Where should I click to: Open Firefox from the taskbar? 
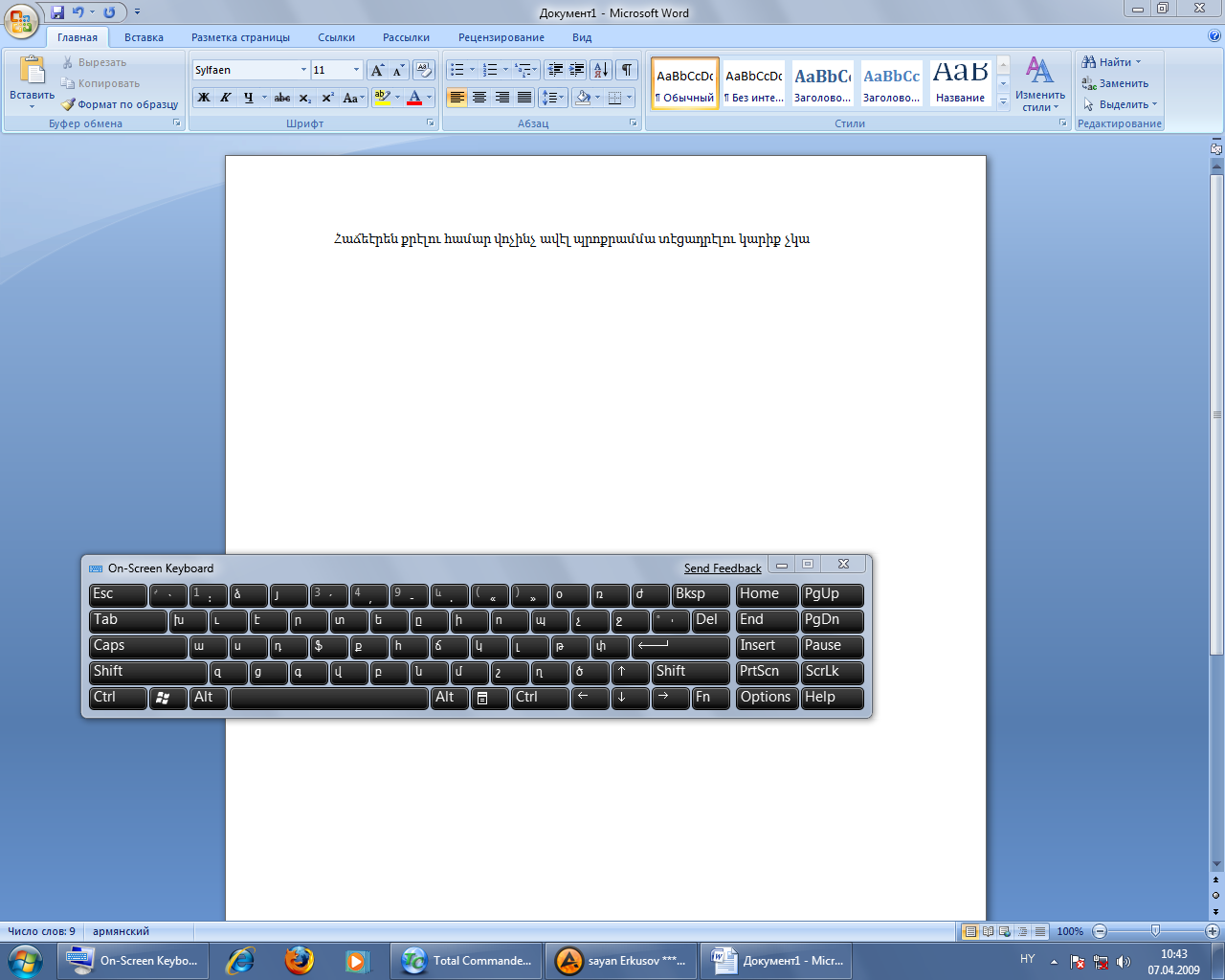pyautogui.click(x=299, y=960)
